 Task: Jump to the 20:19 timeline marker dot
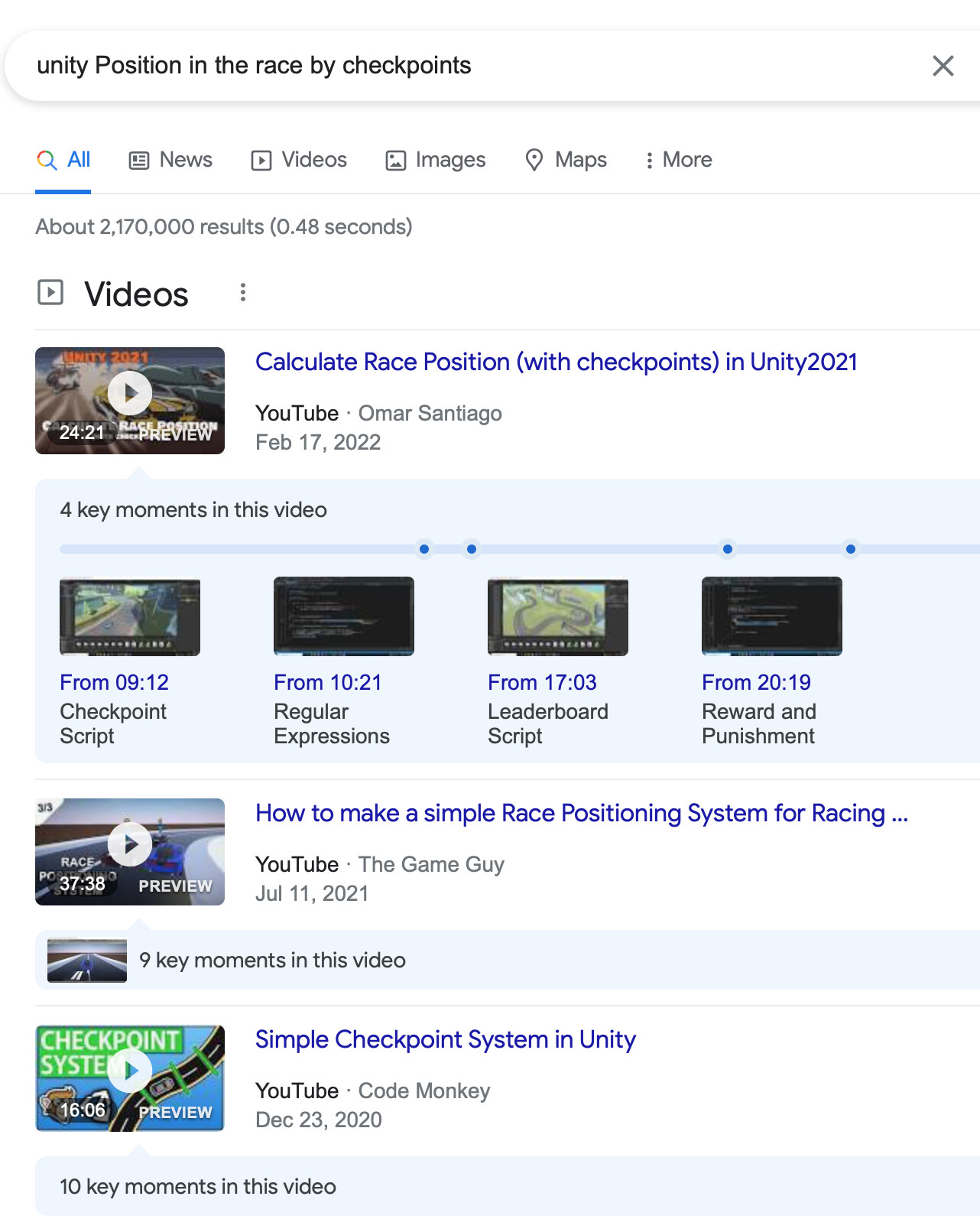pyautogui.click(x=851, y=549)
